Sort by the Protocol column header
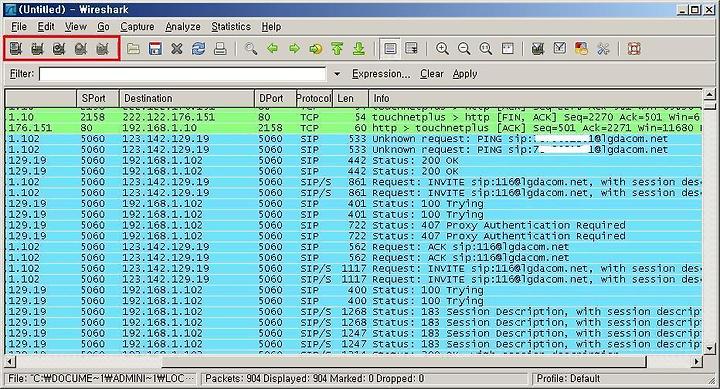Screen dimensions: 720x389 coord(314,98)
